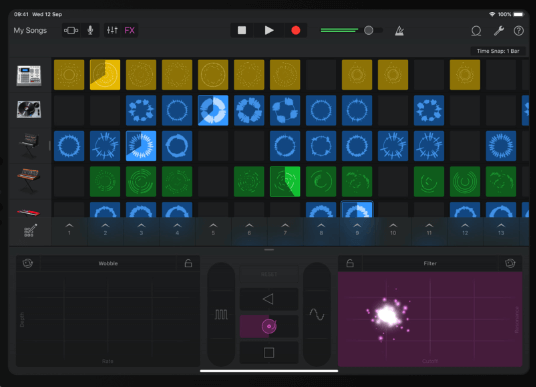This screenshot has width=536, height=387.
Task: Tap the microphone input icon
Action: tap(90, 30)
